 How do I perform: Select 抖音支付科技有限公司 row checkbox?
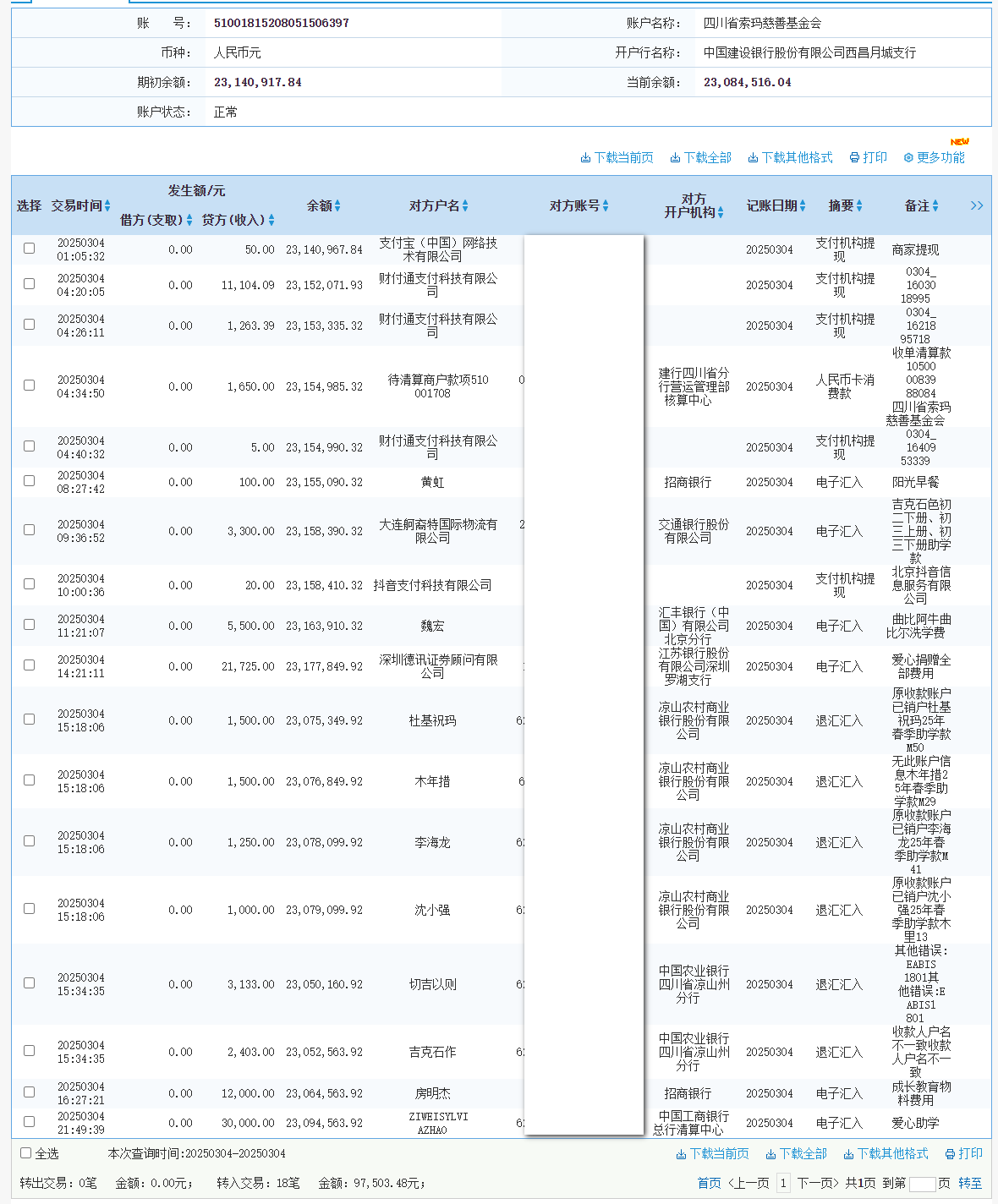pos(29,584)
